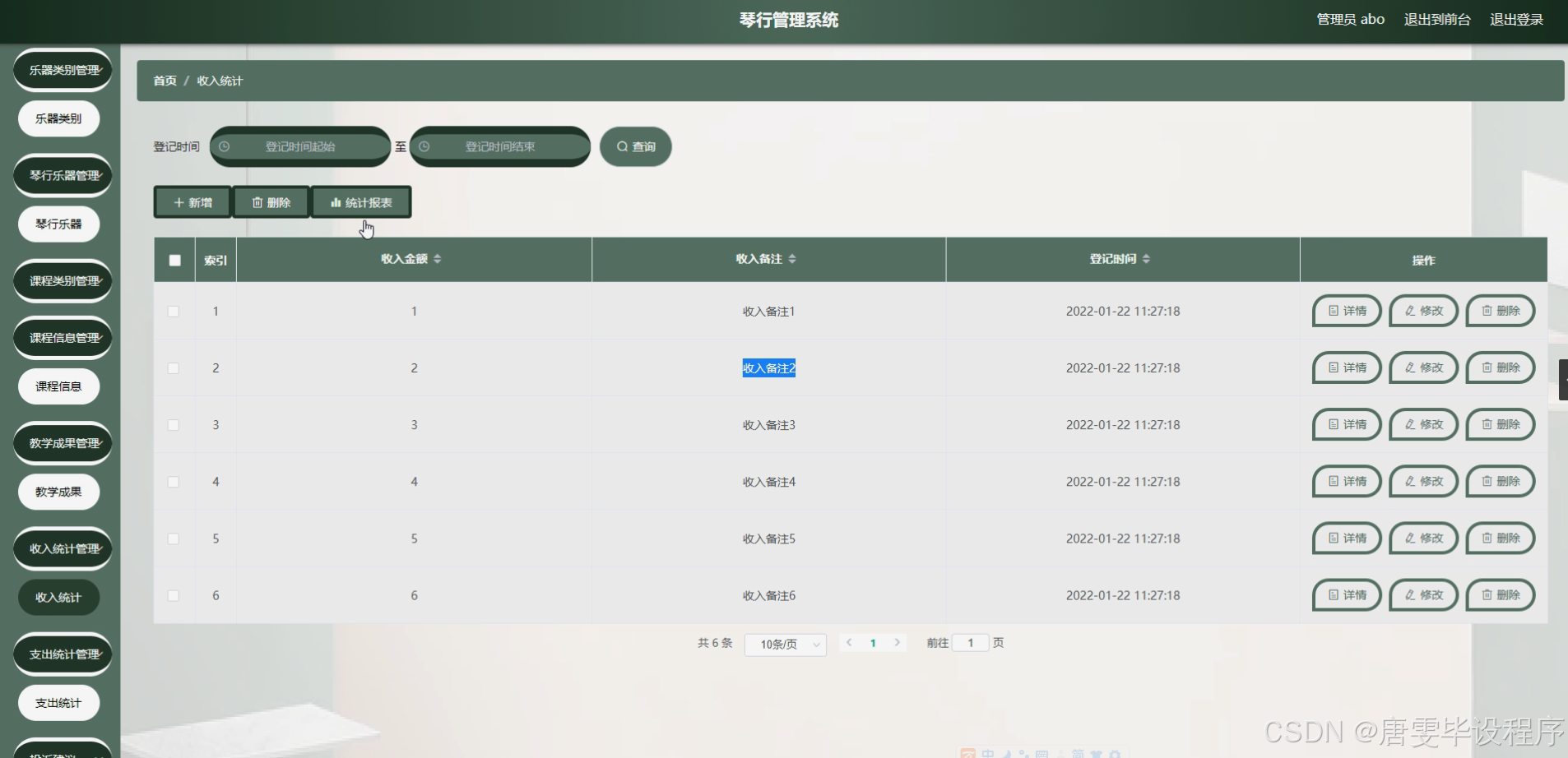Tick the select-all checkbox in table header
Image resolution: width=1568 pixels, height=758 pixels.
click(x=174, y=260)
